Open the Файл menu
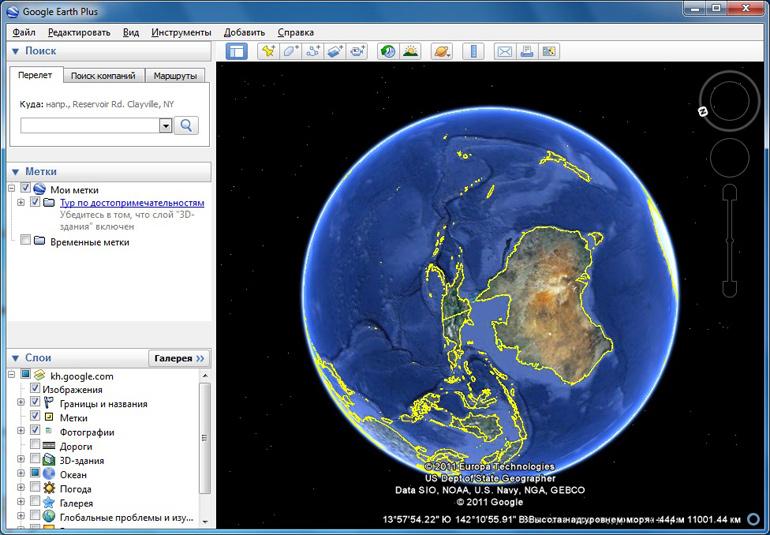Image resolution: width=770 pixels, height=535 pixels. coord(24,32)
